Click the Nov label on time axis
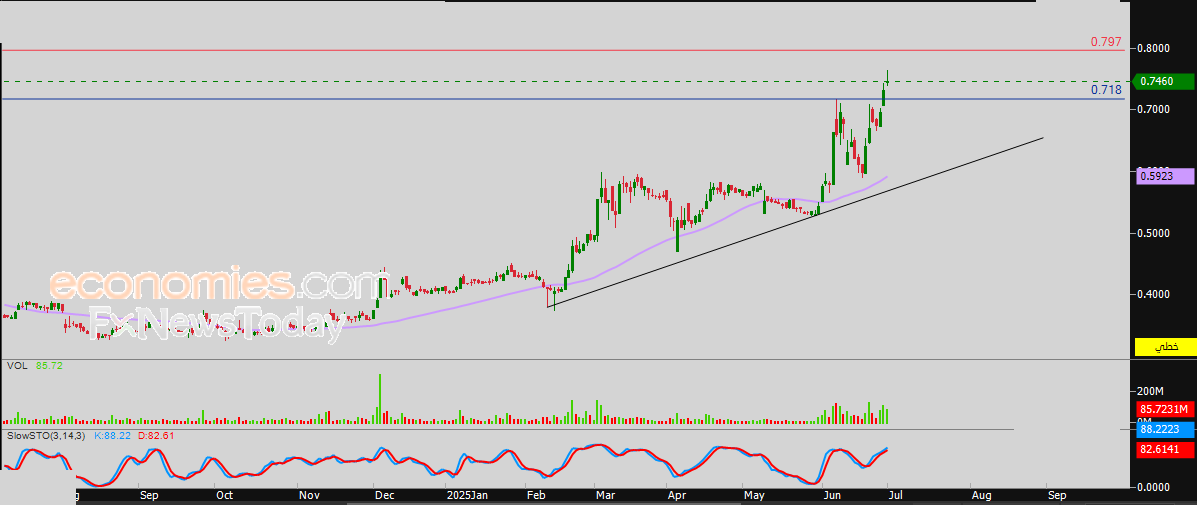Image resolution: width=1197 pixels, height=505 pixels. click(308, 494)
